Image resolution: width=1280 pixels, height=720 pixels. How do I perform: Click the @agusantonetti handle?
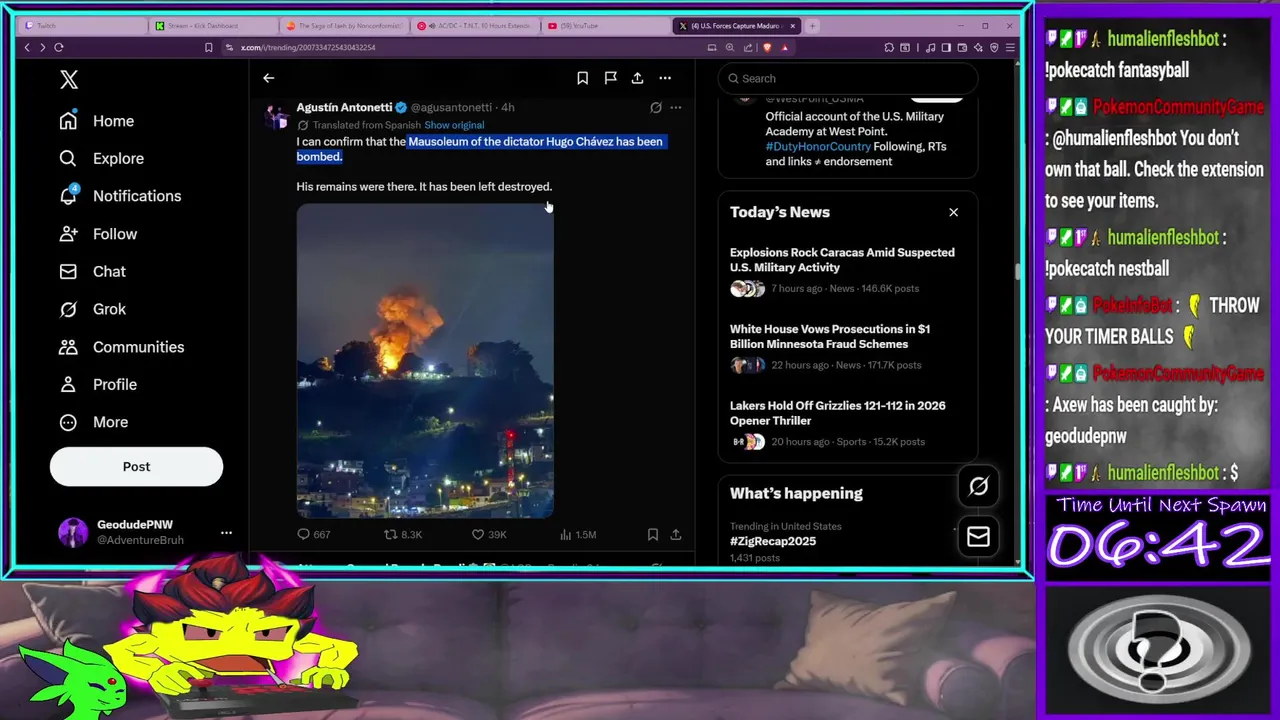click(451, 107)
